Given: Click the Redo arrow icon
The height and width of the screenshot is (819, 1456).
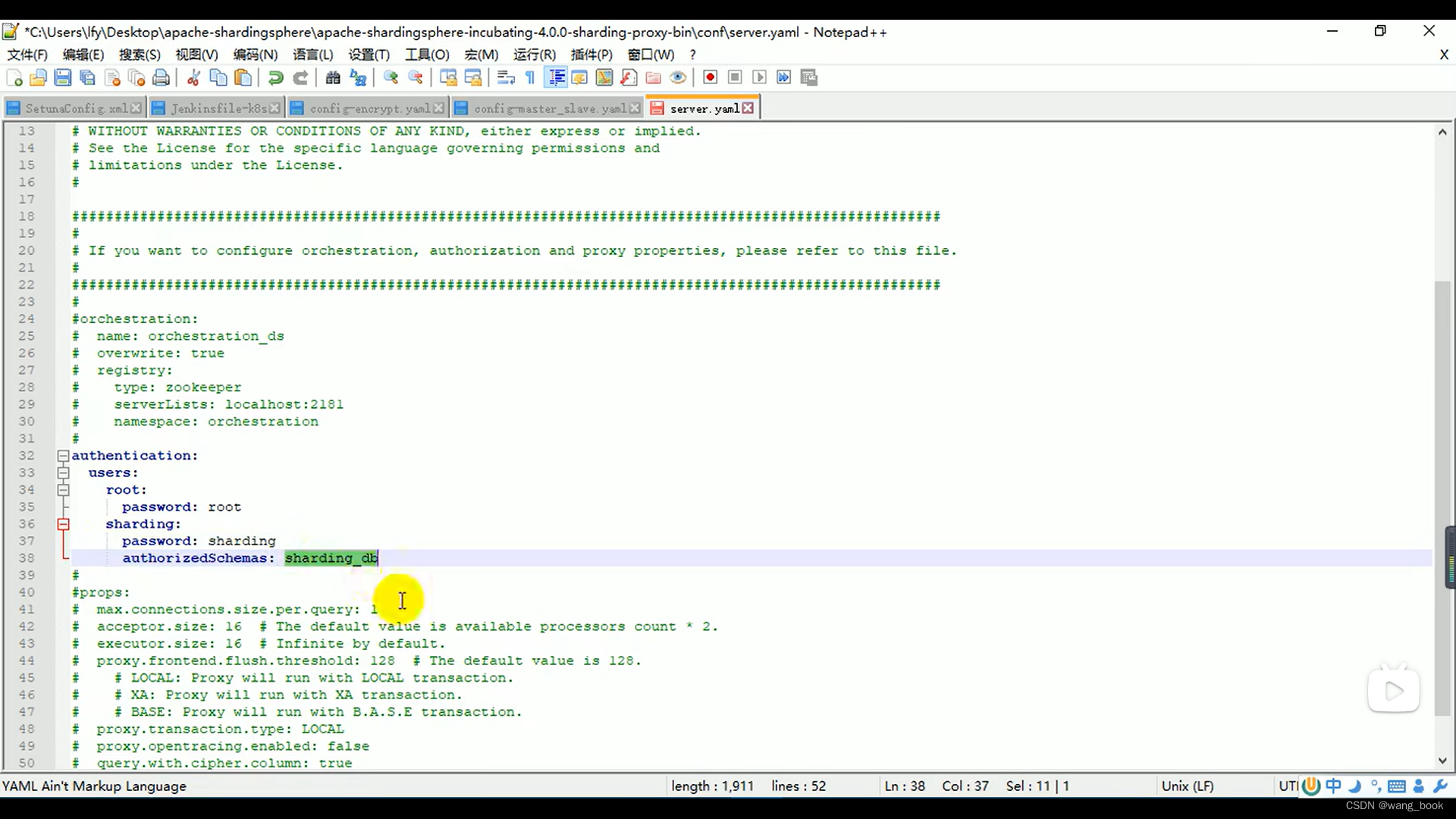Looking at the screenshot, I should pos(300,77).
